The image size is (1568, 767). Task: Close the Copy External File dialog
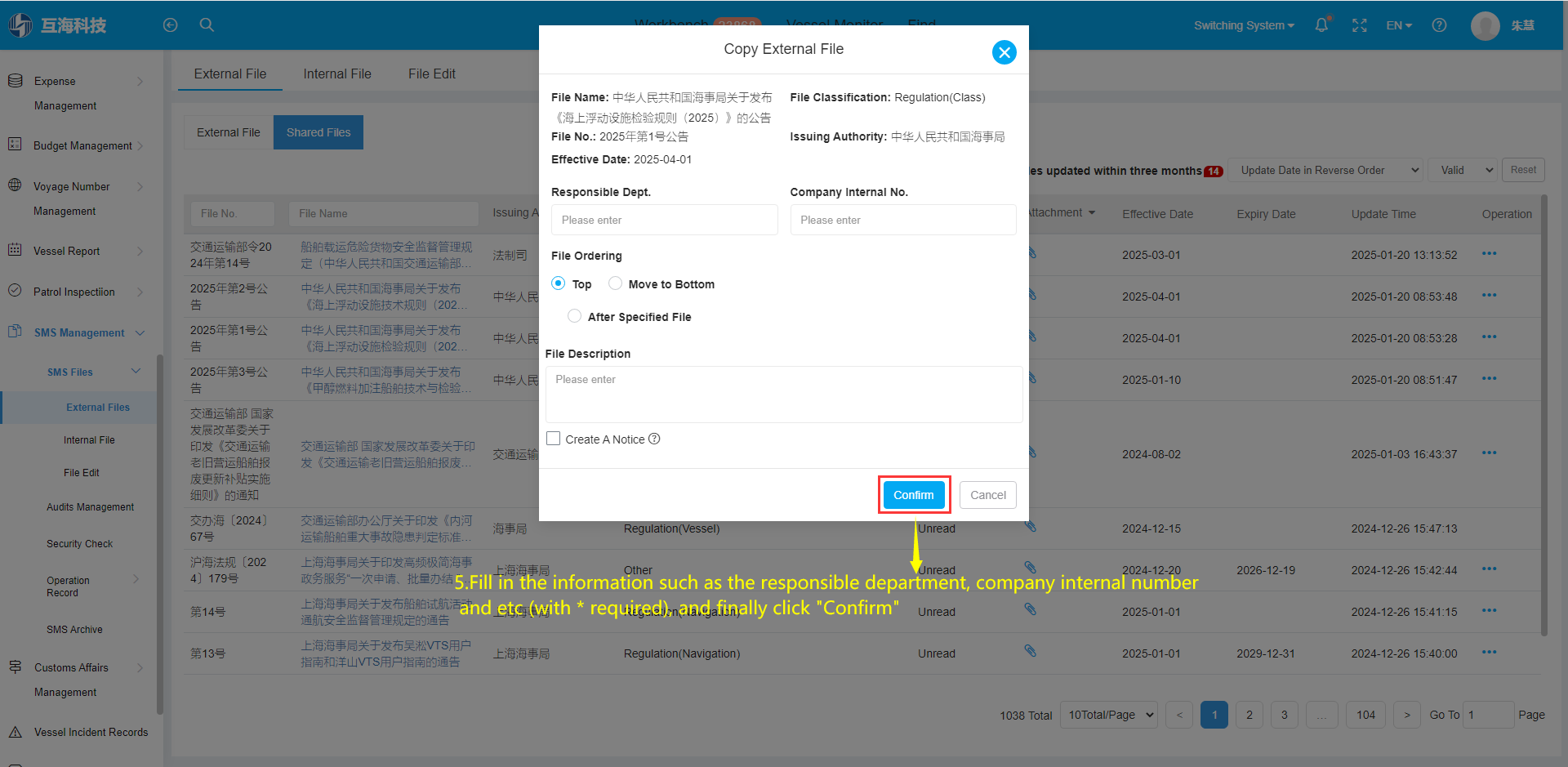click(x=1004, y=52)
